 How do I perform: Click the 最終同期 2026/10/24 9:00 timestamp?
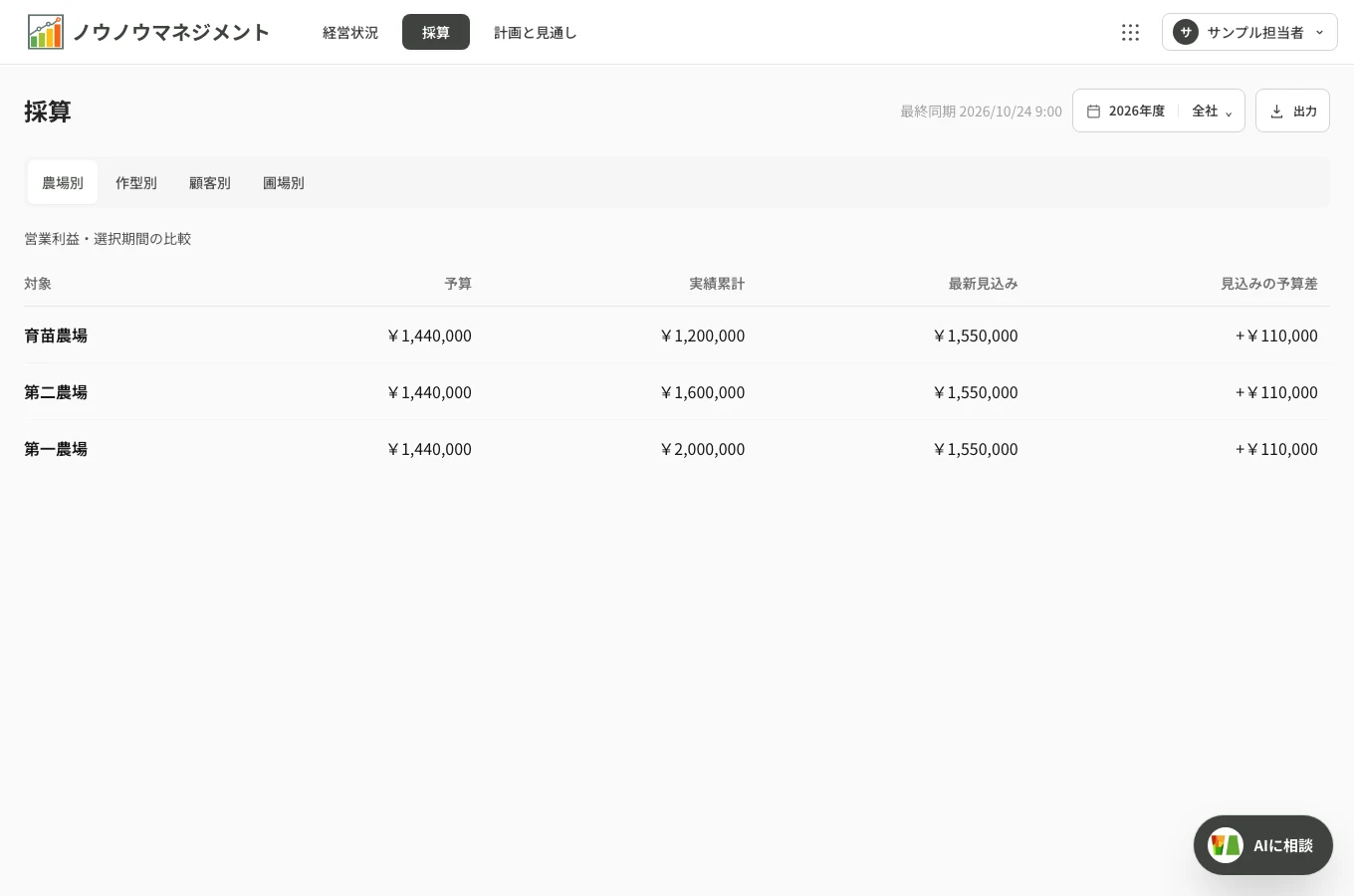point(981,112)
